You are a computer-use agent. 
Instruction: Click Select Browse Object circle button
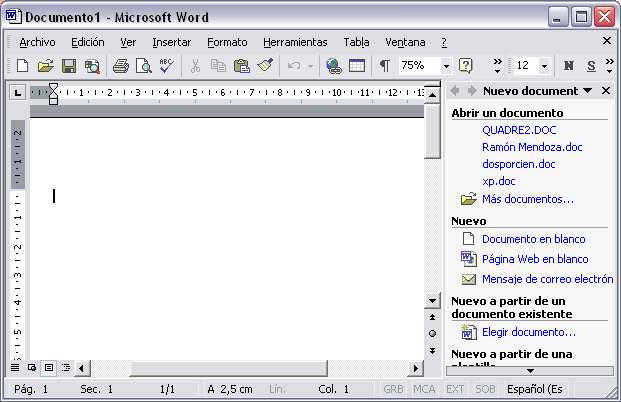(432, 333)
